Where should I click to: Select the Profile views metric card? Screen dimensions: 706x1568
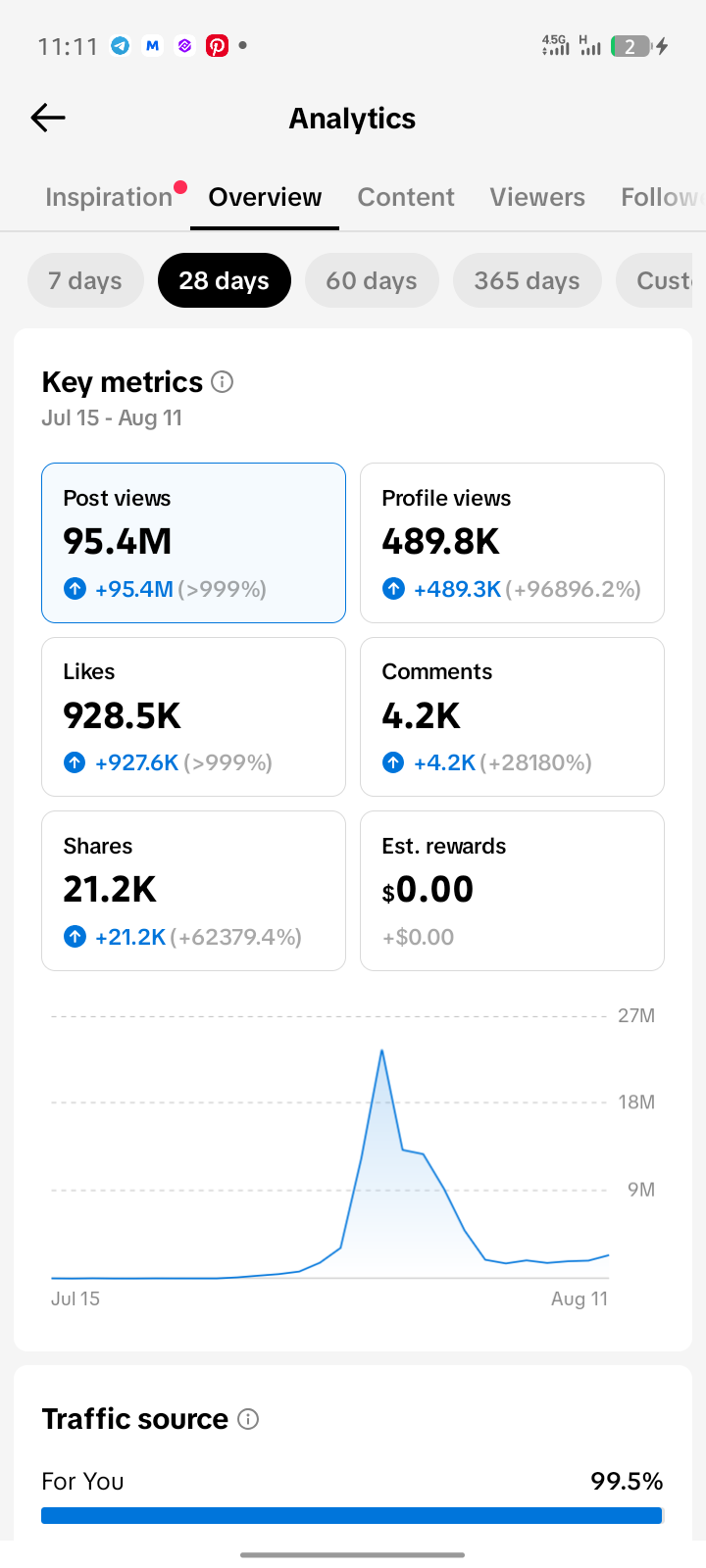coord(512,543)
